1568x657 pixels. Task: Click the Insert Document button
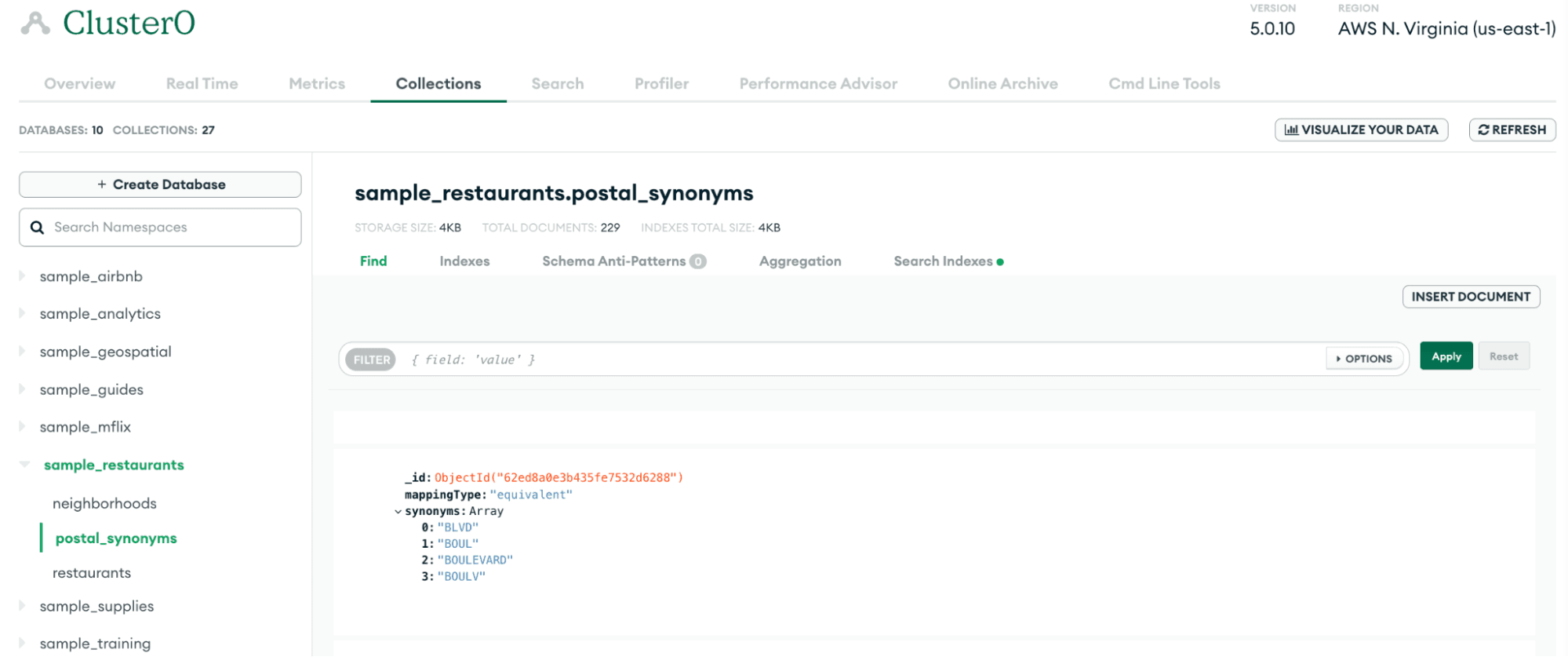tap(1470, 297)
